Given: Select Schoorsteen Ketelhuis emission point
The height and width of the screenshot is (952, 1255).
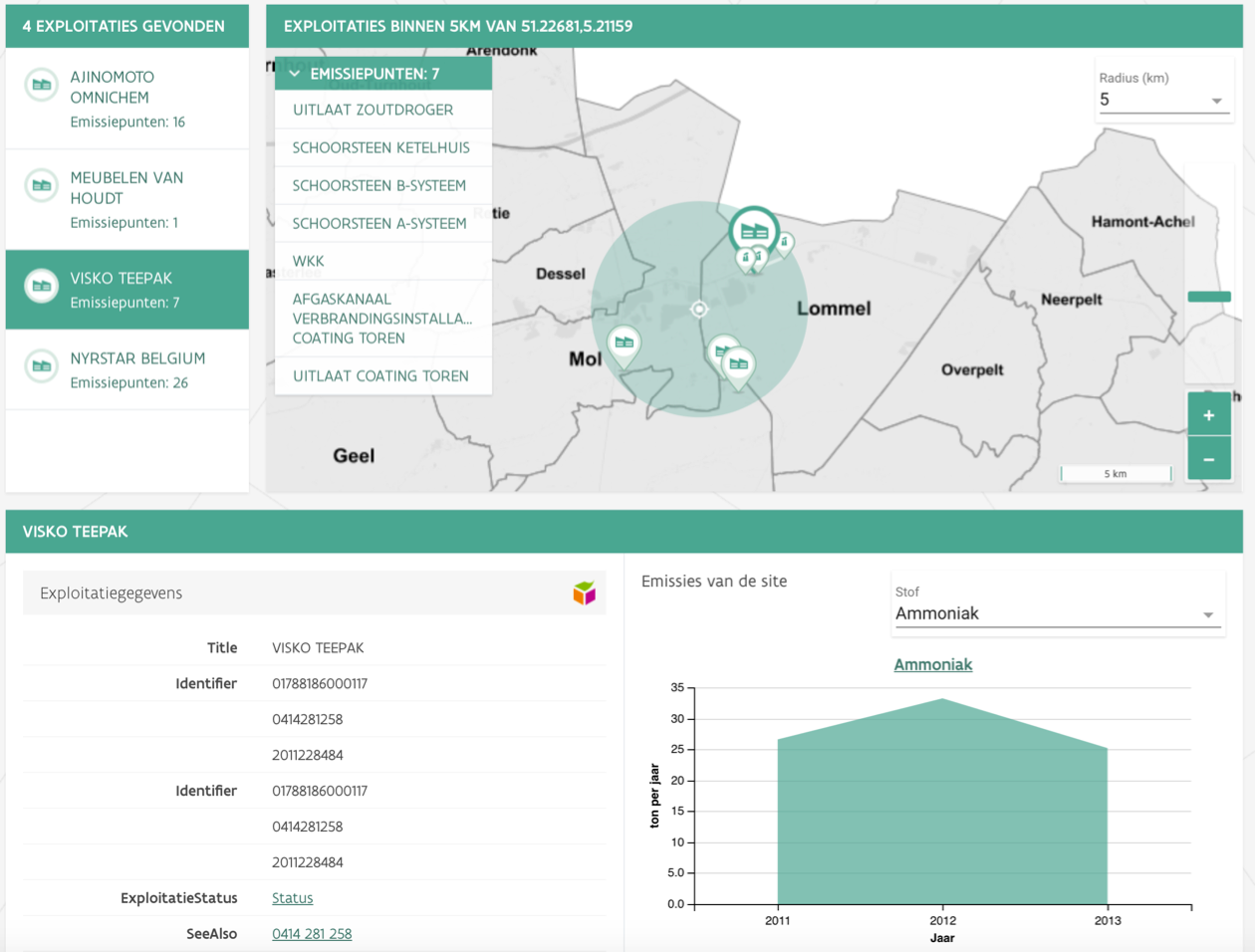Looking at the screenshot, I should pyautogui.click(x=380, y=147).
